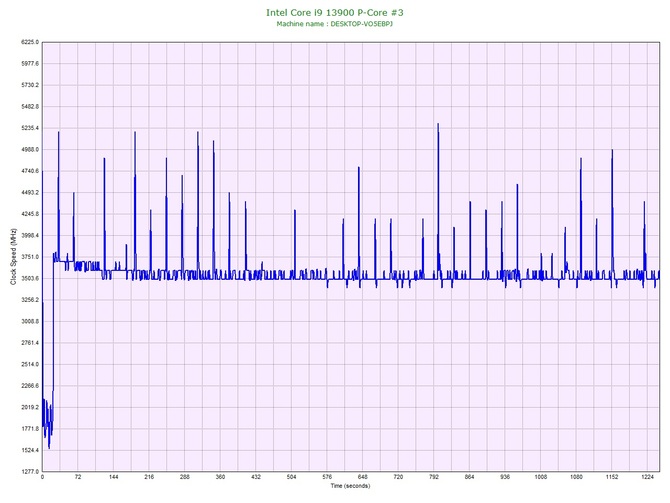The height and width of the screenshot is (503, 670).
Task: Pick the 4988.0 y-axis label
Action: [30, 150]
